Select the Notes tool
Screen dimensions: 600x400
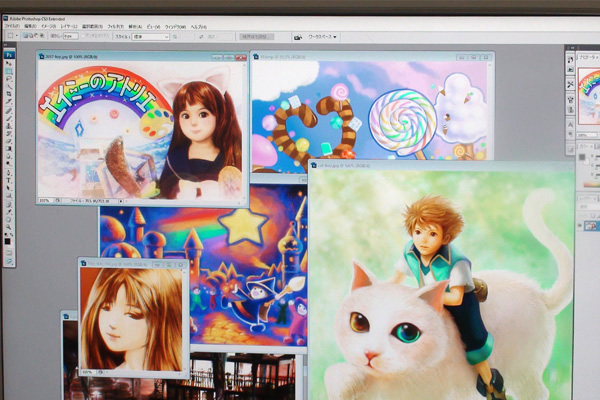point(9,204)
